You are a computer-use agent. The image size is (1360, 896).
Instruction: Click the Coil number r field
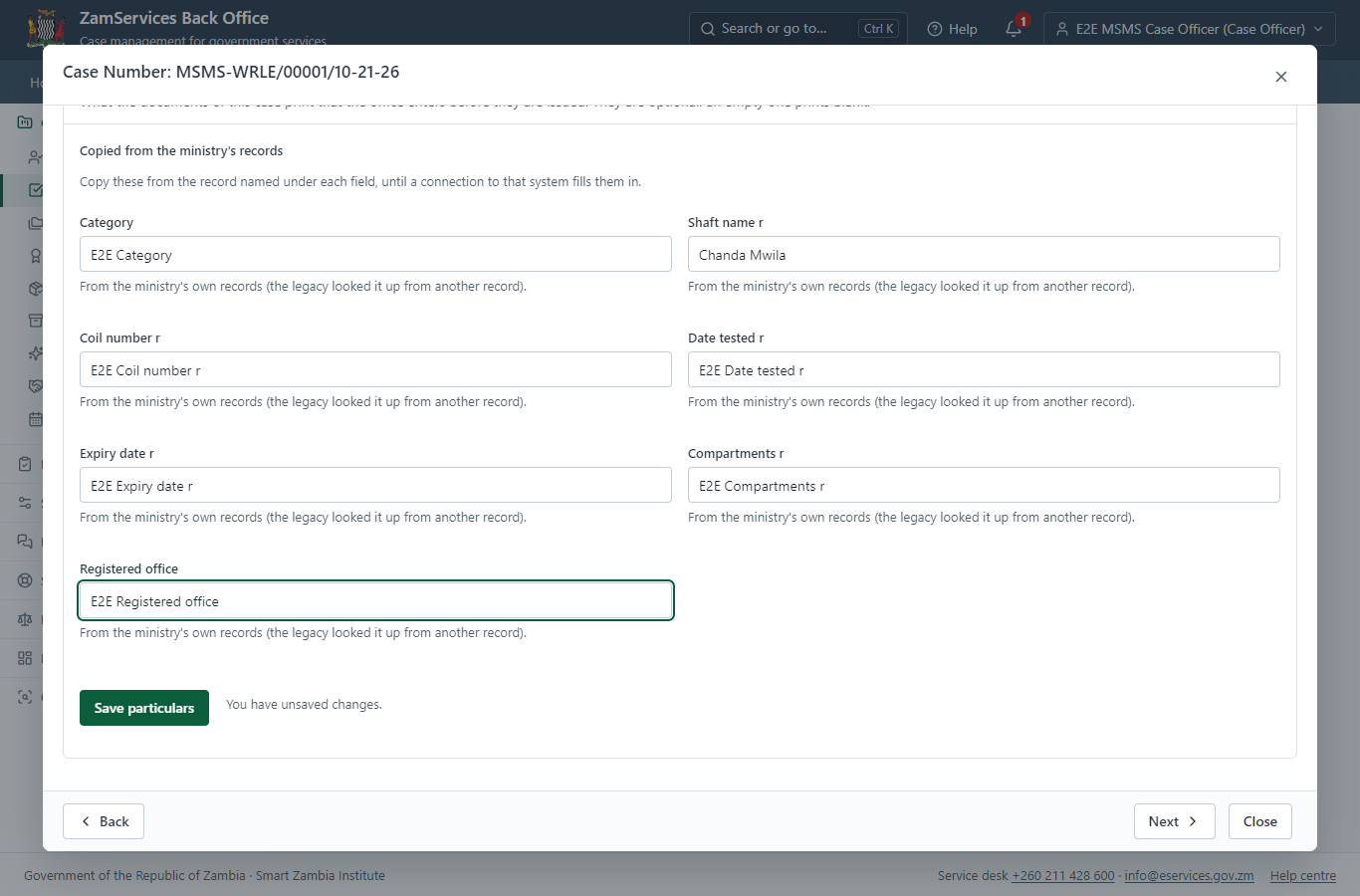[x=375, y=369]
